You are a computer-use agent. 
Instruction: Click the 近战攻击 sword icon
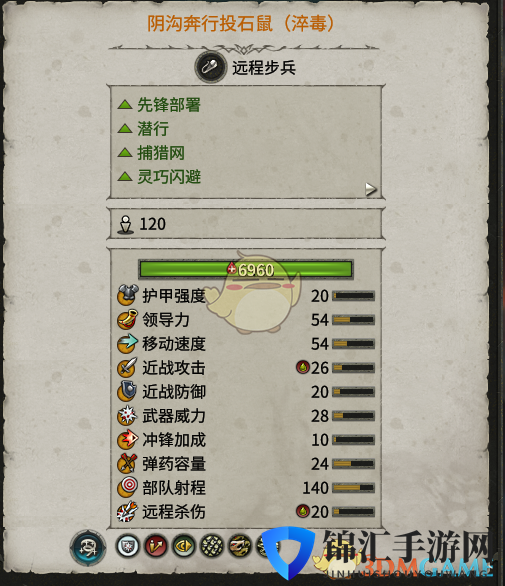click(127, 367)
